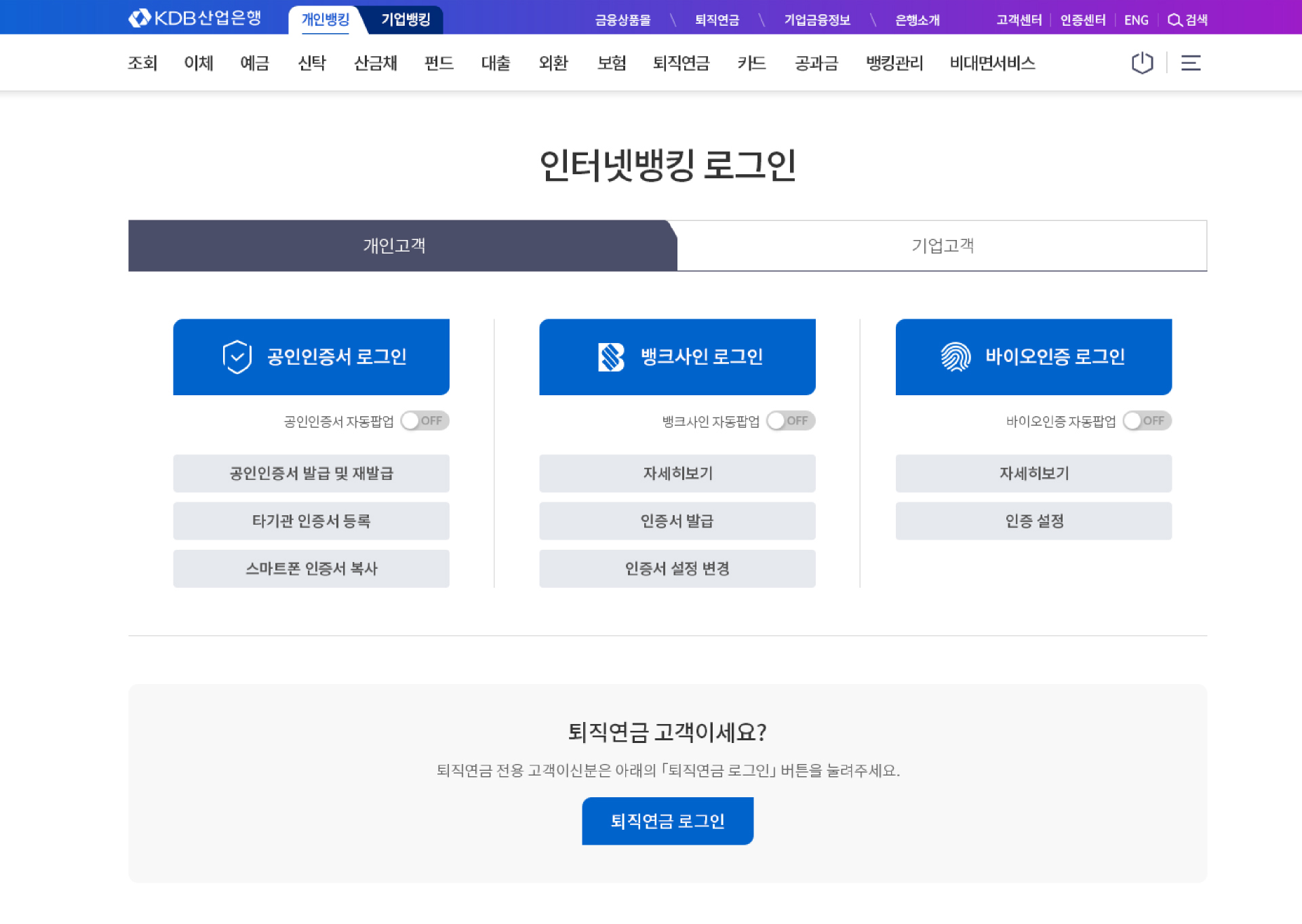This screenshot has height=924, width=1302.
Task: Click 인증 설정 button
Action: coord(1033,521)
